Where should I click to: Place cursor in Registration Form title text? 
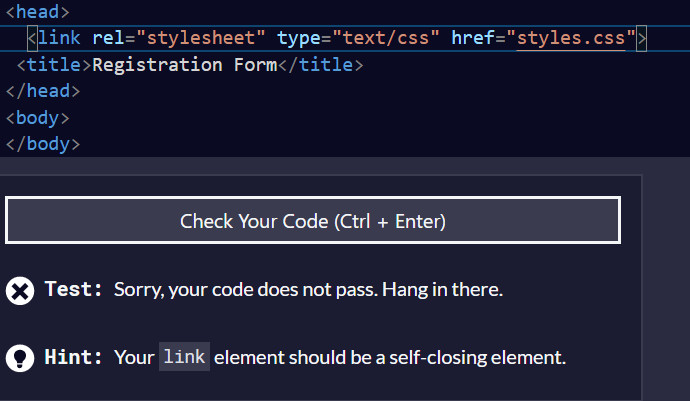(x=184, y=65)
